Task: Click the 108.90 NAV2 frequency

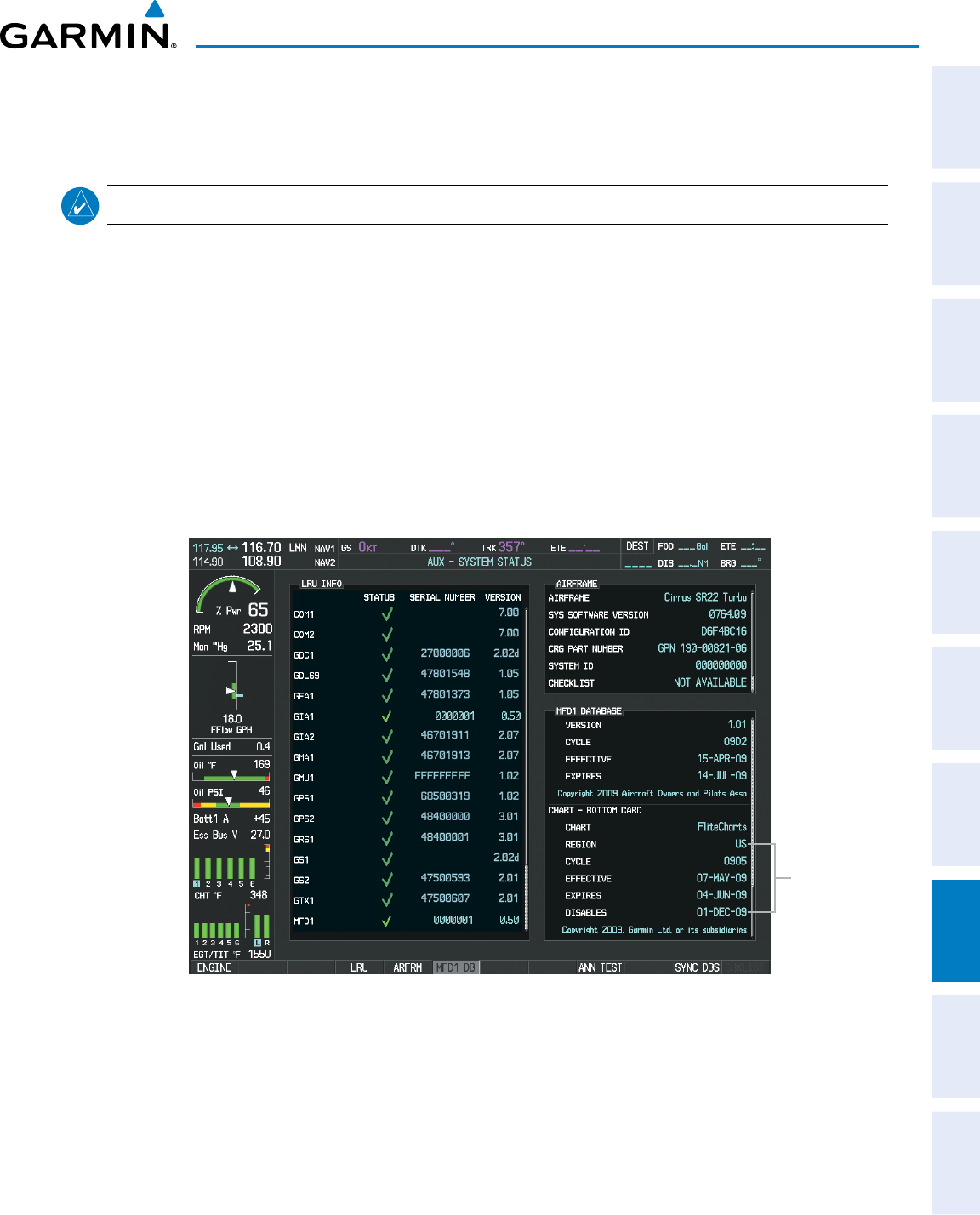Action: 261,562
